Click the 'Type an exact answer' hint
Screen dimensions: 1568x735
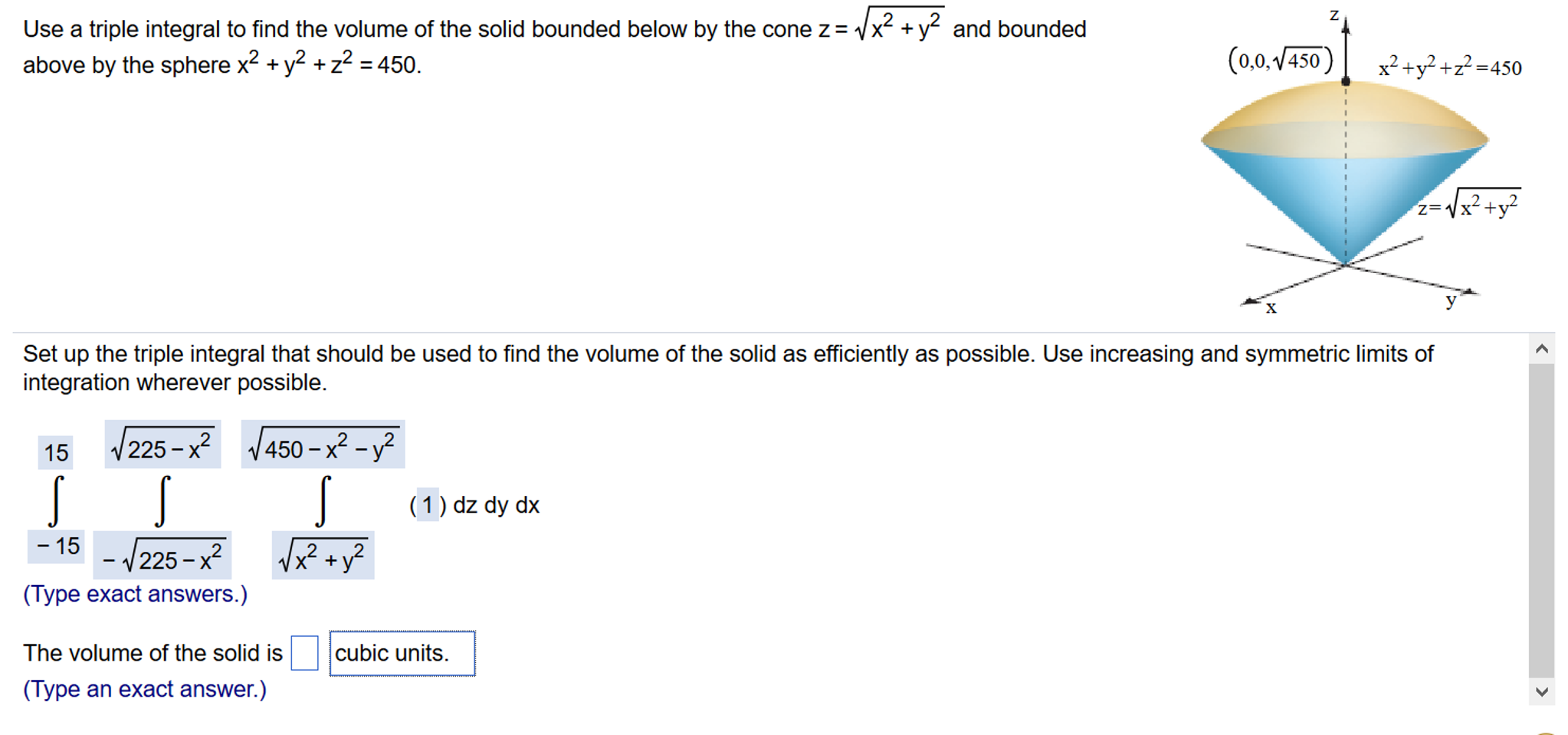click(x=145, y=689)
